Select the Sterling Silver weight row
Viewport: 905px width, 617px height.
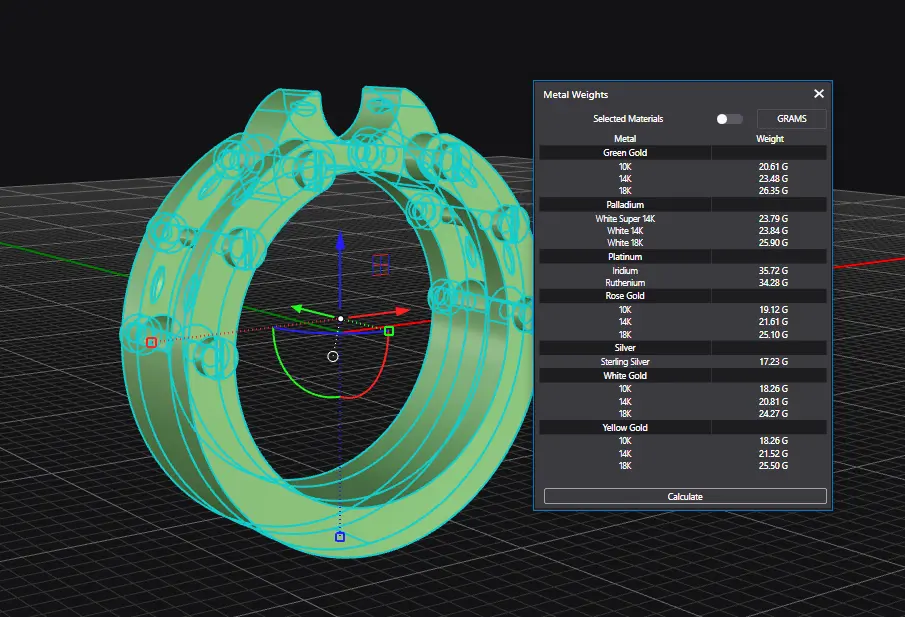click(x=683, y=362)
